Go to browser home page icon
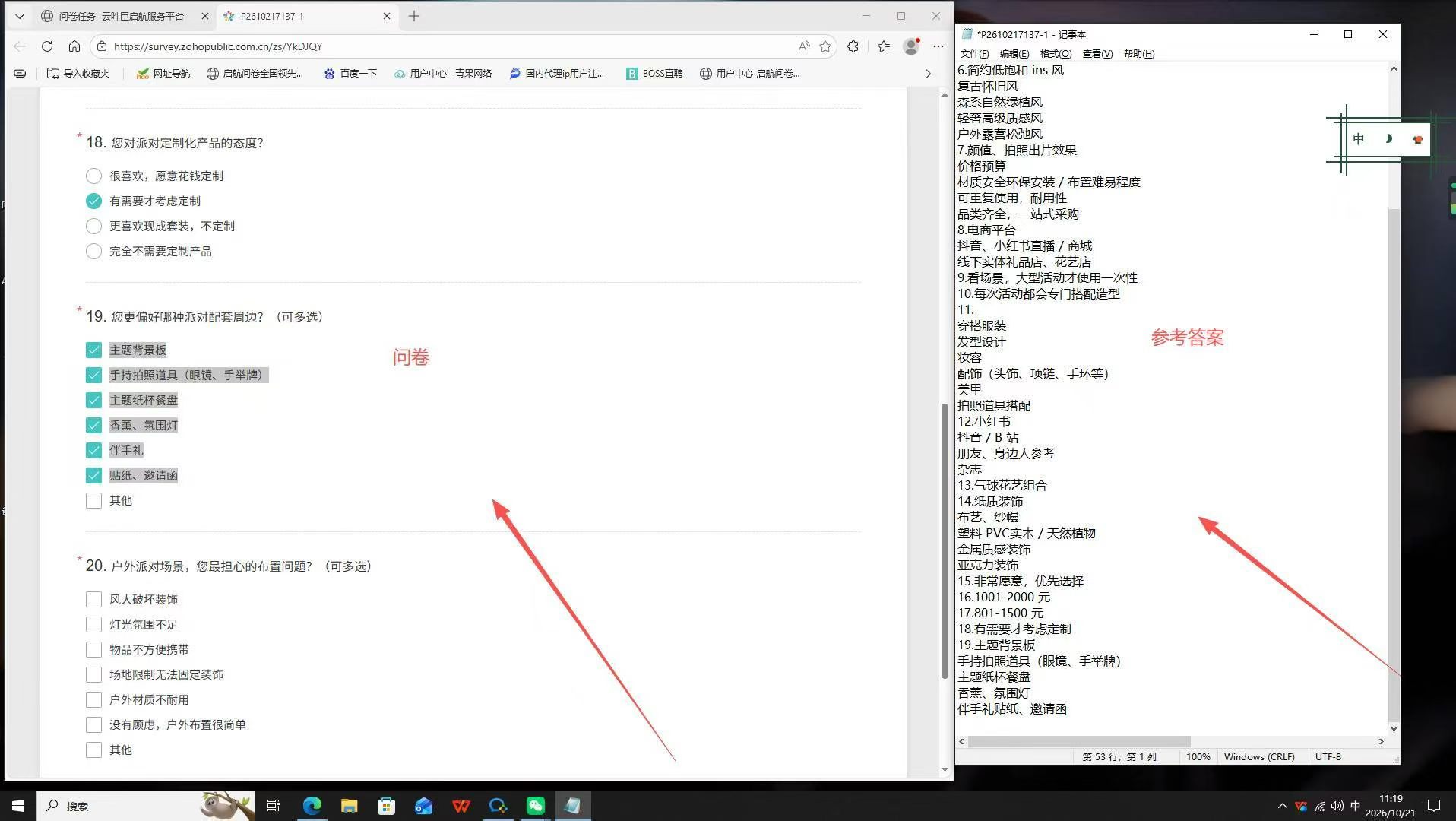Viewport: 1456px width, 821px height. tap(74, 46)
